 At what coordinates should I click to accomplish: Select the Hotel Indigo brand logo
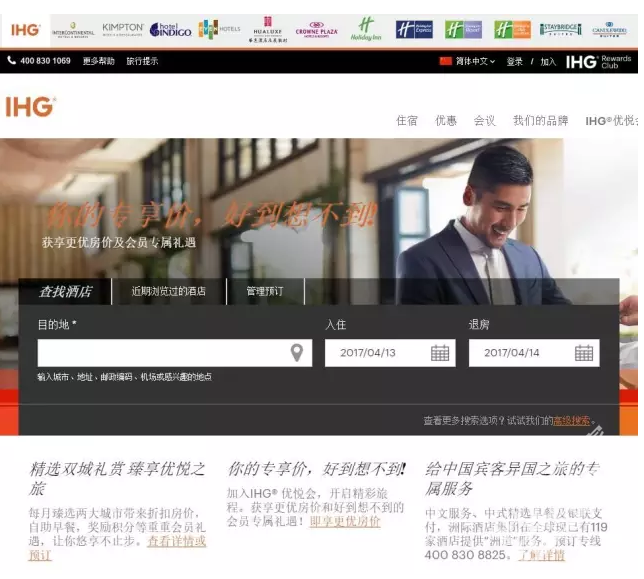[x=170, y=30]
